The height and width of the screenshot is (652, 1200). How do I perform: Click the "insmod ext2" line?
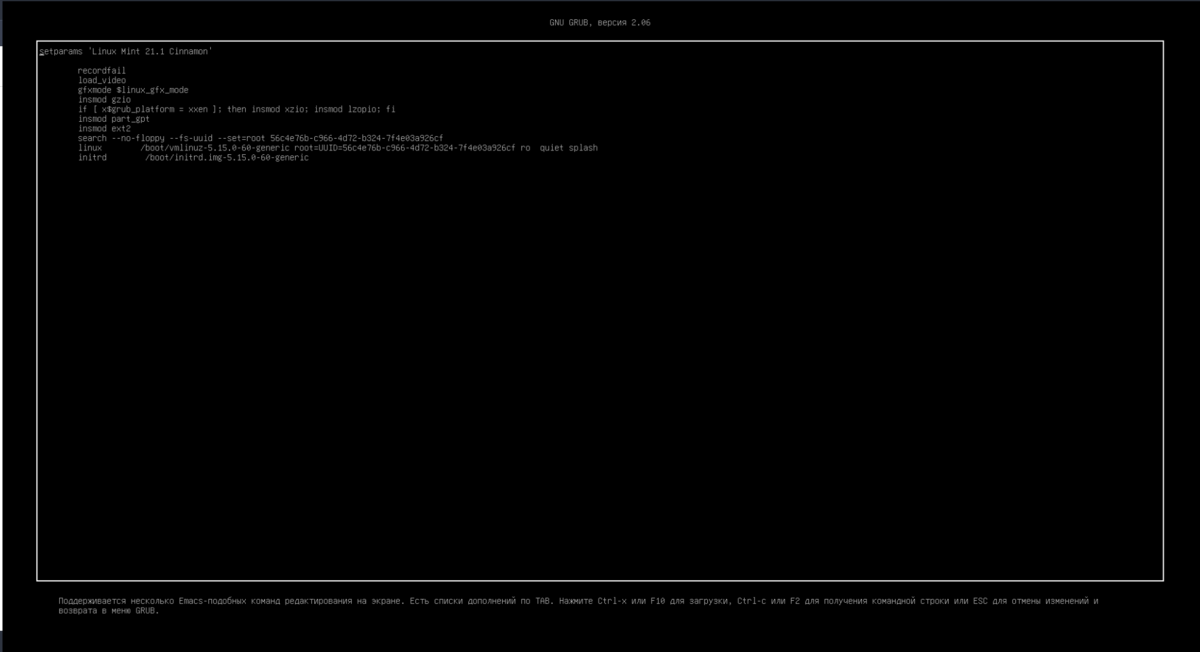coord(105,128)
